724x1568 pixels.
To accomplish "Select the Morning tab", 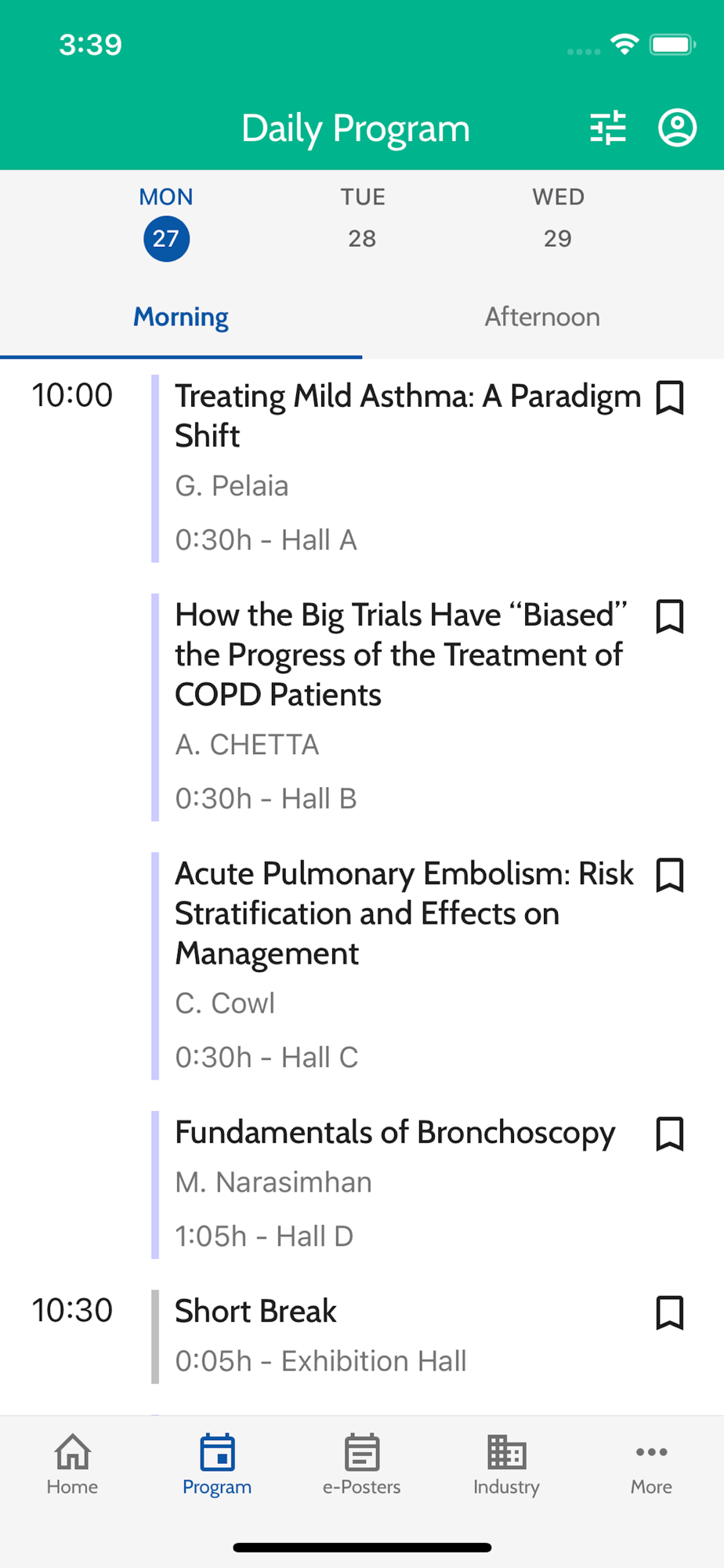I will 181,317.
